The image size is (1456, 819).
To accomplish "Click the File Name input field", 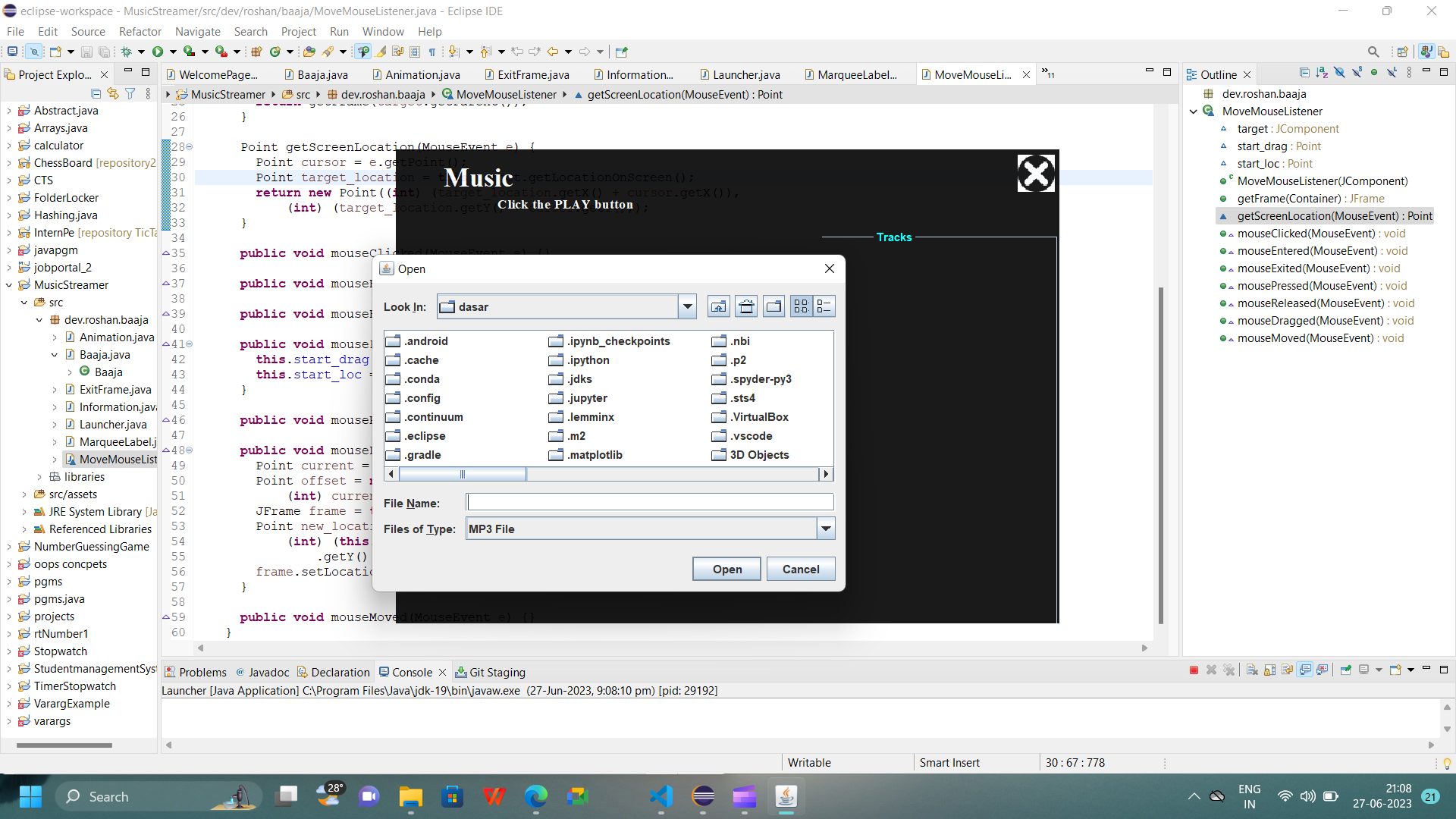I will (x=650, y=502).
